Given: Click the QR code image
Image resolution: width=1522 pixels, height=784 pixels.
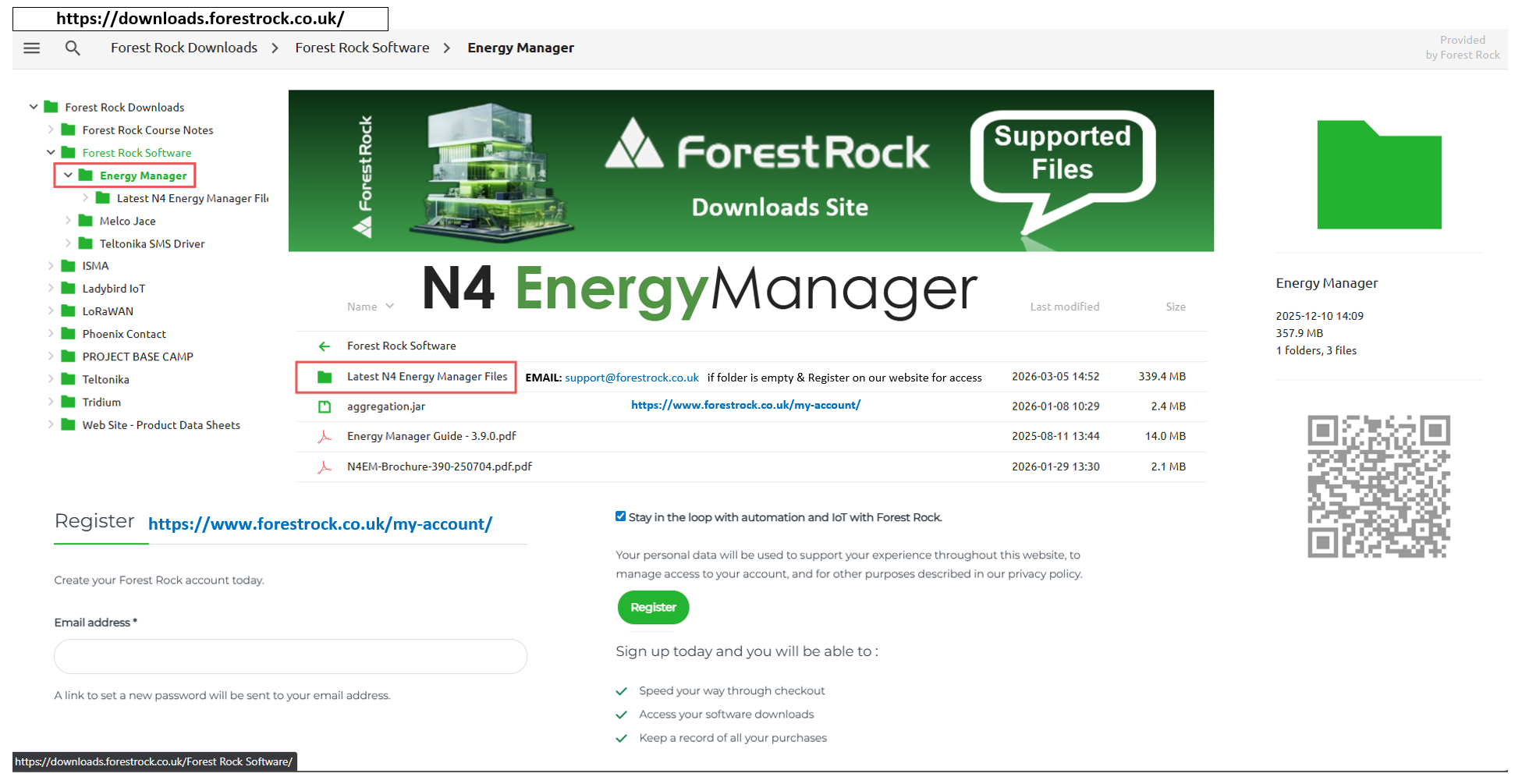Looking at the screenshot, I should point(1378,486).
